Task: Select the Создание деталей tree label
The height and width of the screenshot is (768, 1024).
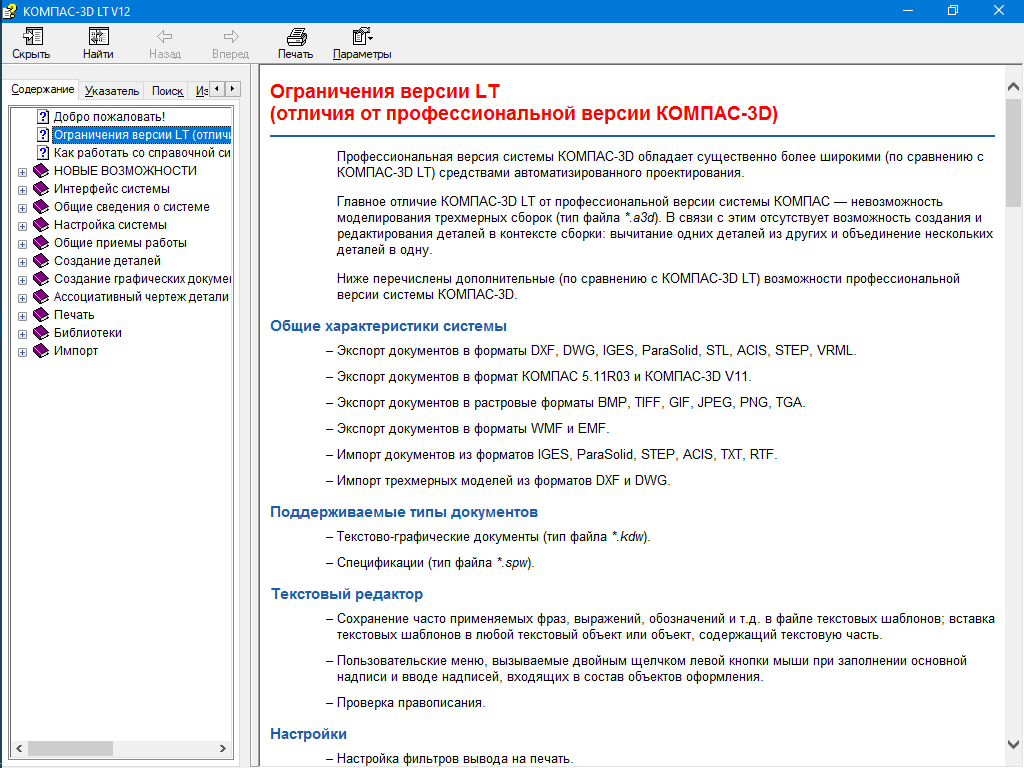Action: click(x=107, y=261)
